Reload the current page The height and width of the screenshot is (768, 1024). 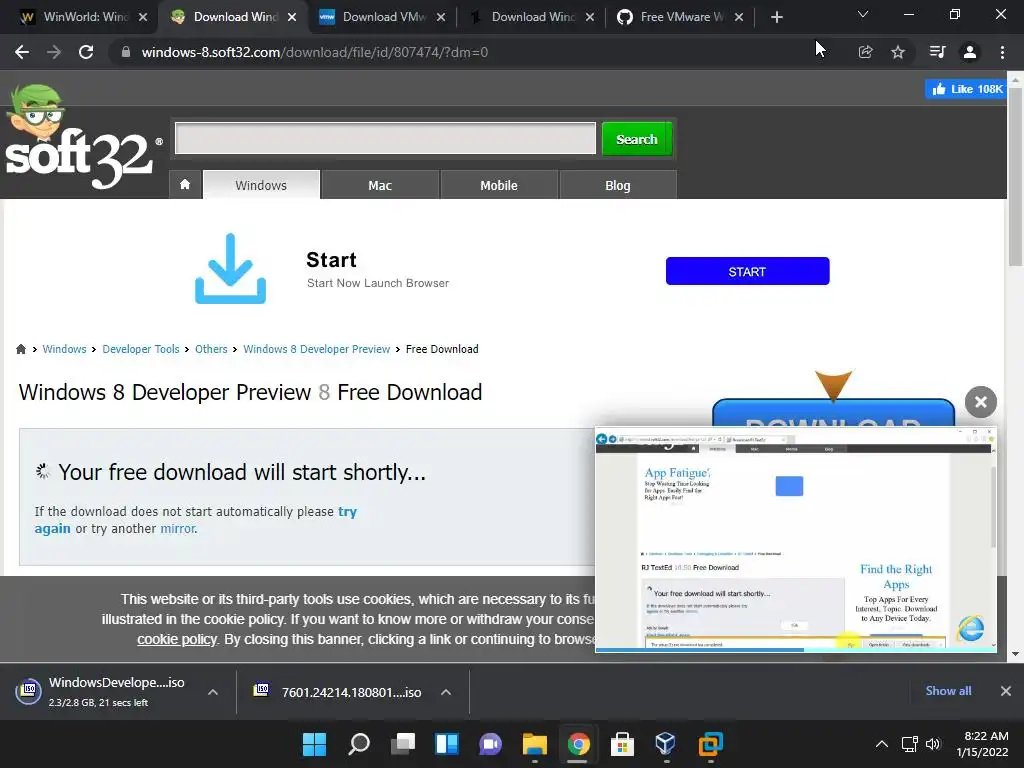[86, 52]
